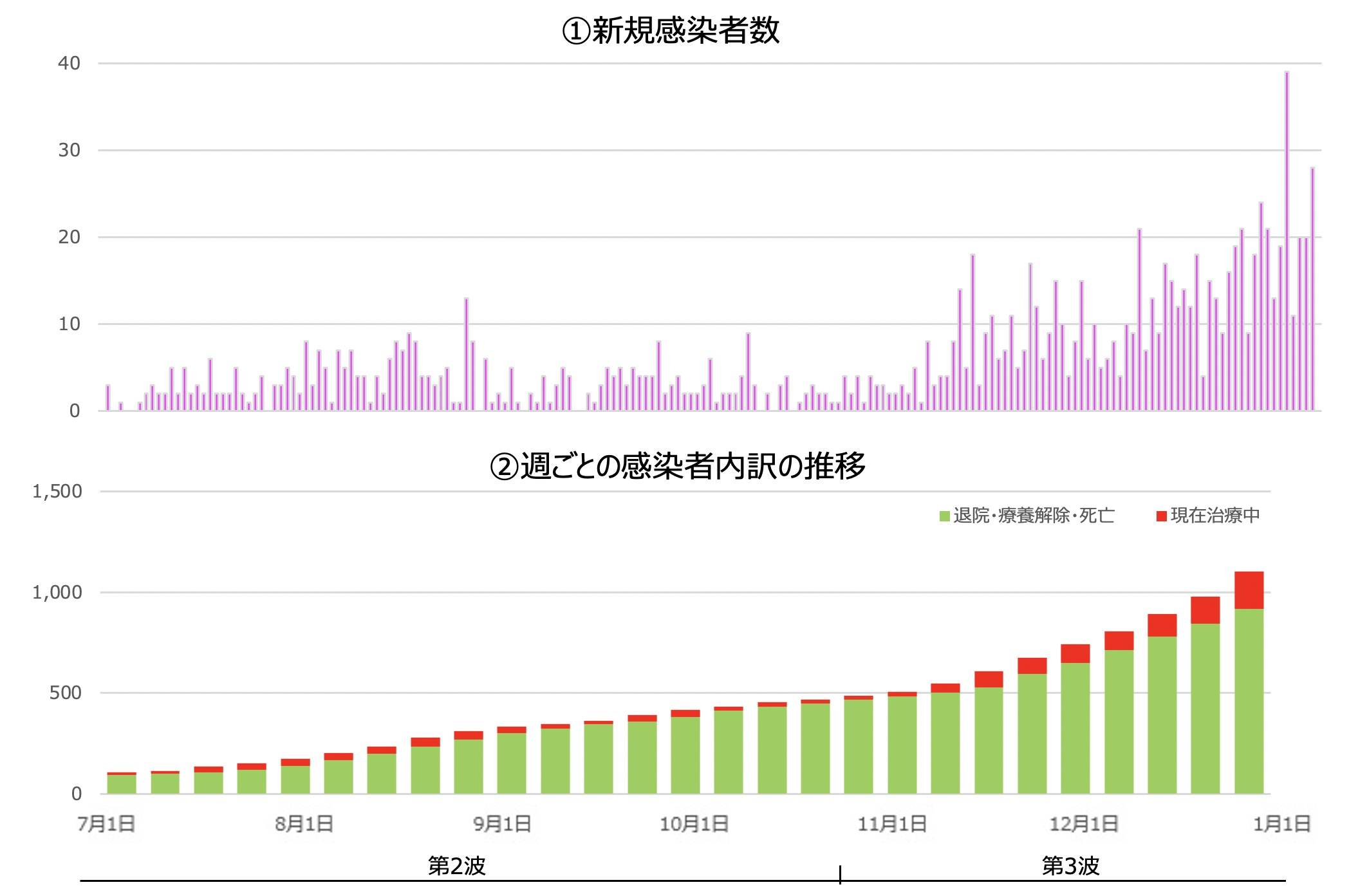Select the legend label 退院・療養解除・死亡
1349x896 pixels.
point(1034,516)
